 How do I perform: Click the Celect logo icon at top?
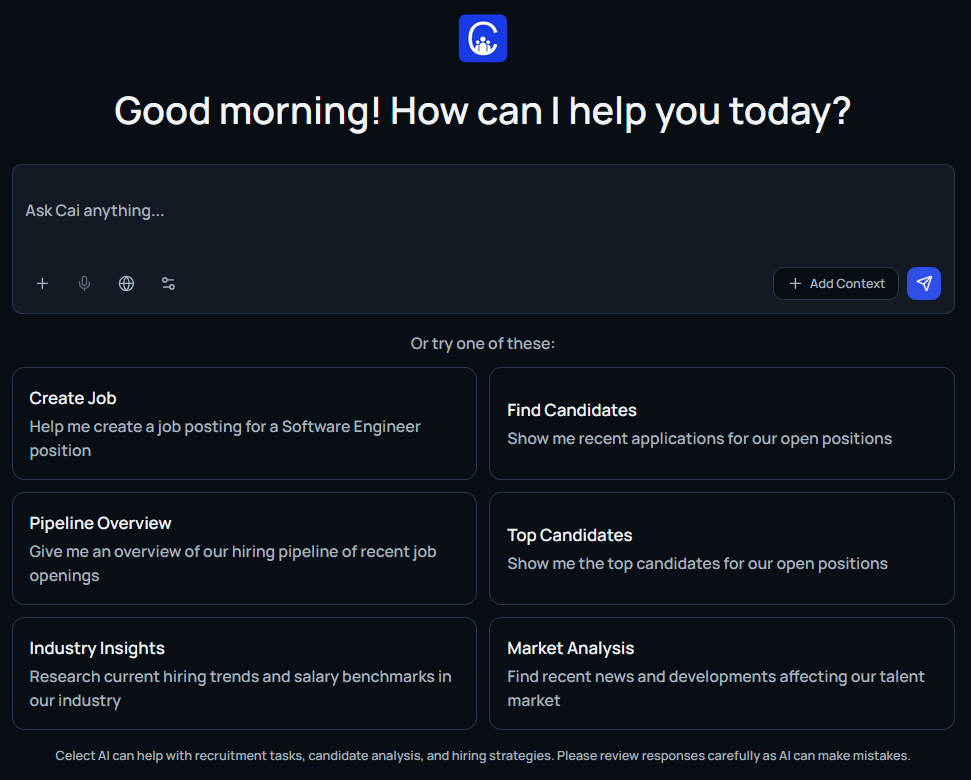pos(483,38)
